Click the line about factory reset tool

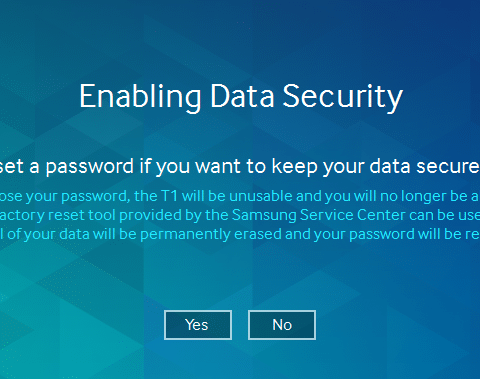240,215
